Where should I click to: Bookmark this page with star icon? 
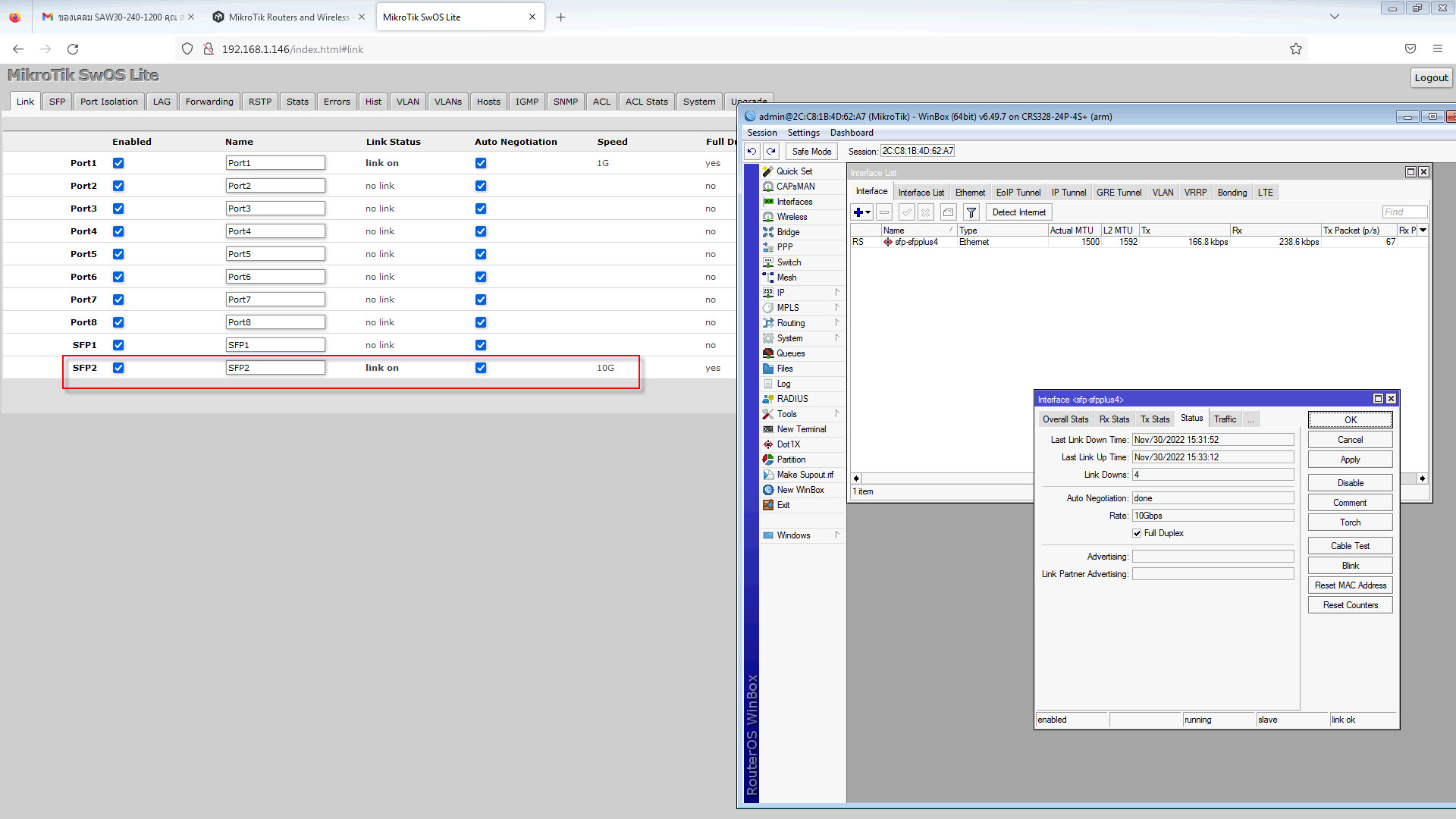coord(1296,49)
